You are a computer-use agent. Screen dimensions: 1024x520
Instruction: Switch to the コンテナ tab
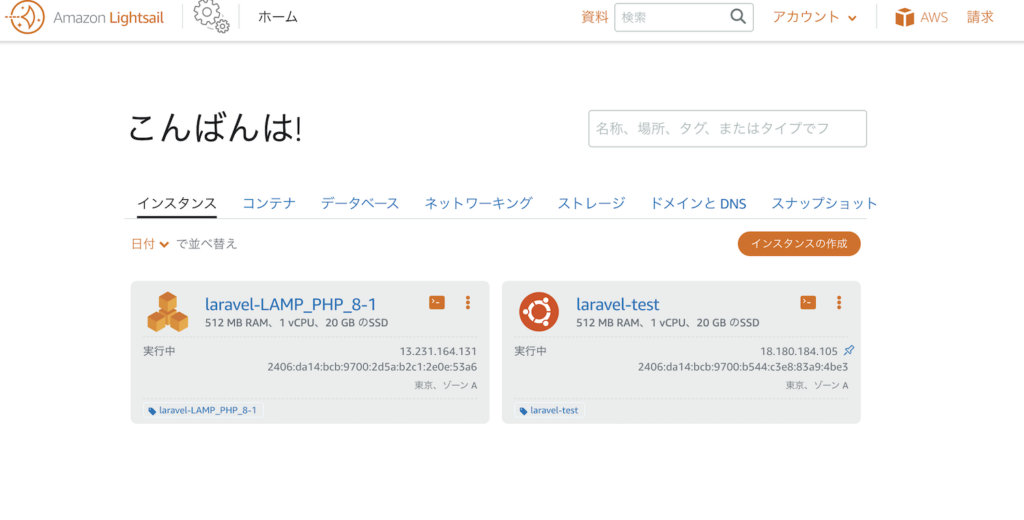(269, 203)
